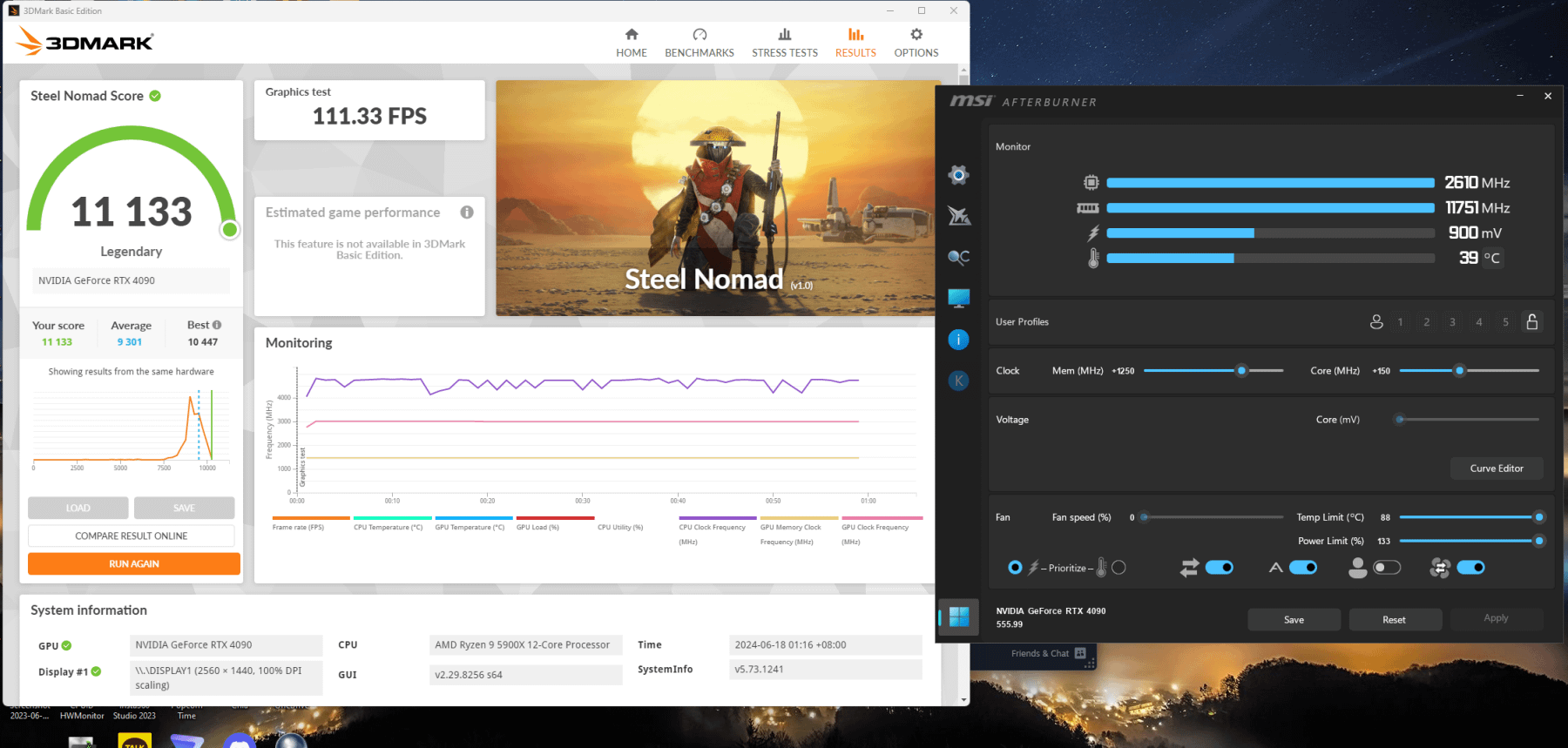This screenshot has height=748, width=1568.
Task: Click the 111.33 FPS graphics test result
Action: (369, 117)
